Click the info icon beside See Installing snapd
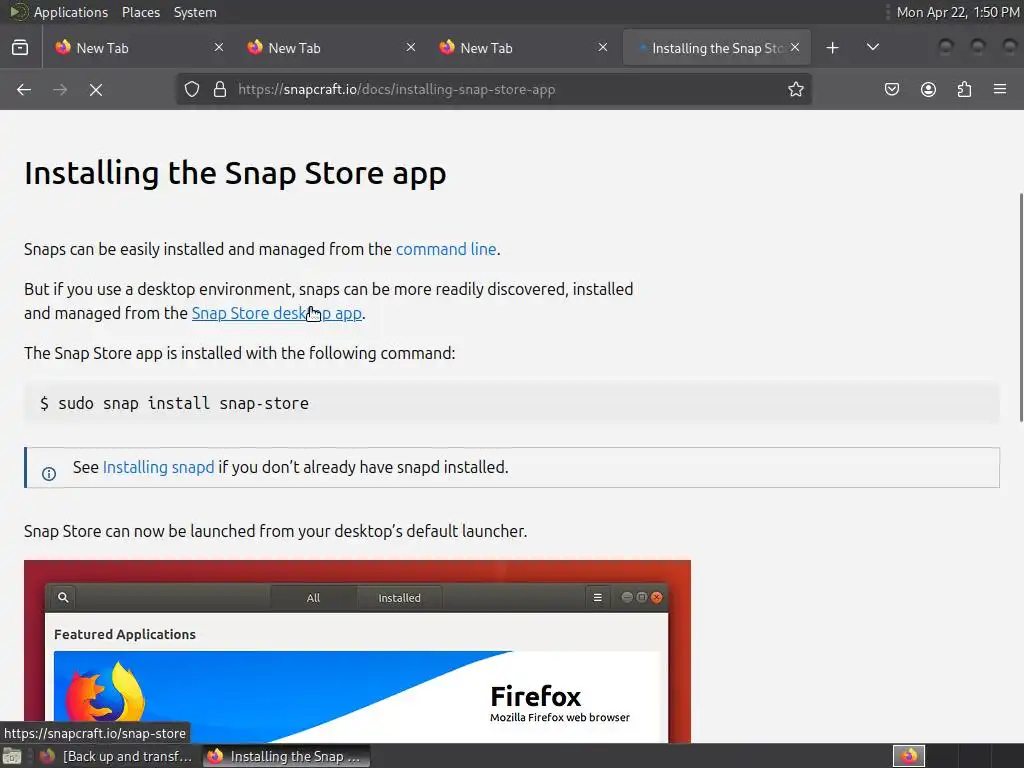The height and width of the screenshot is (768, 1024). click(x=49, y=473)
